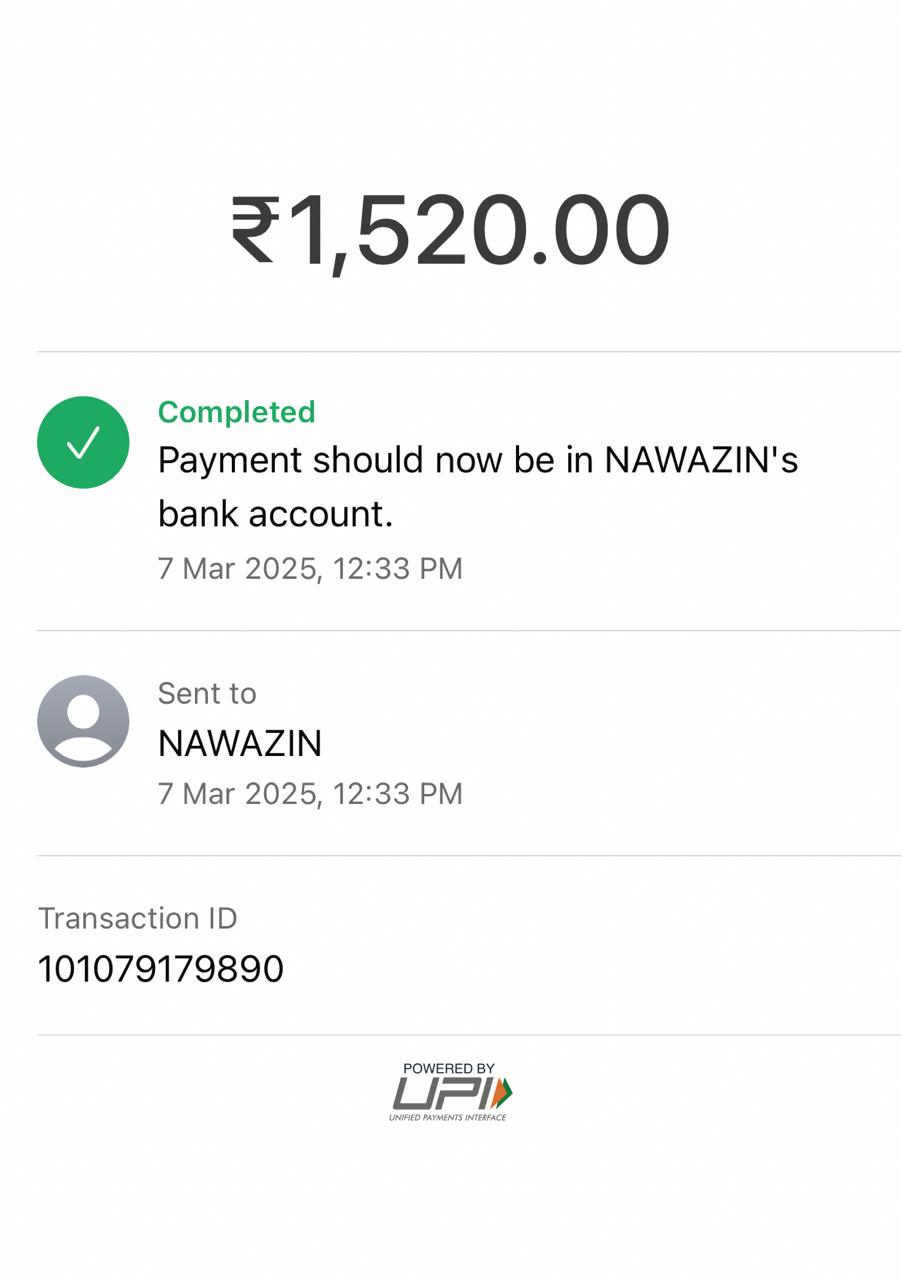The width and height of the screenshot is (901, 1280).
Task: Tap the grey recipient avatar icon
Action: pyautogui.click(x=83, y=721)
